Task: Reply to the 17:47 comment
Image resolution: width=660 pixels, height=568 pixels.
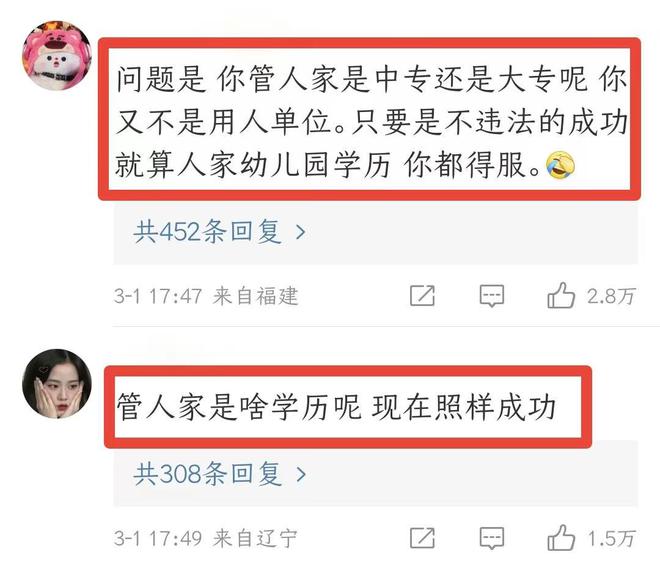Action: coord(492,296)
